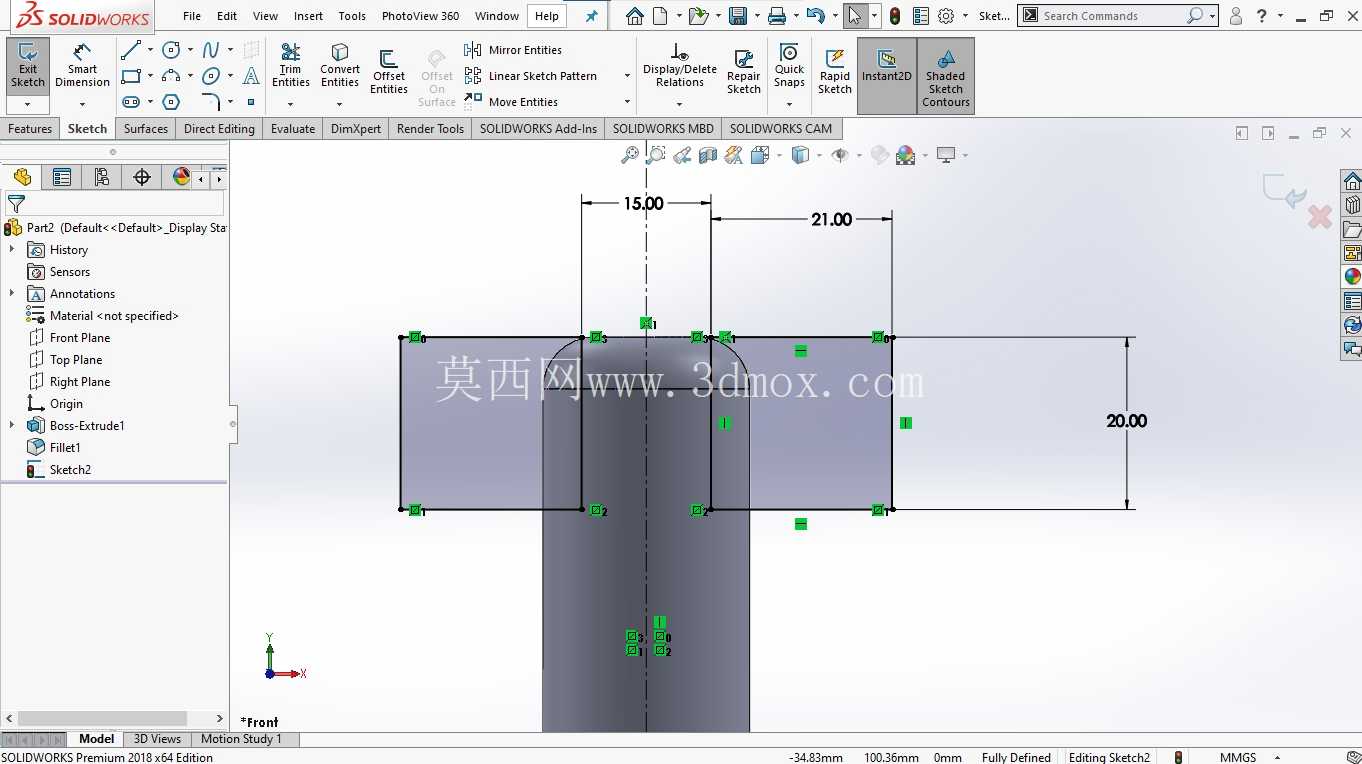The height and width of the screenshot is (764, 1362).
Task: Start Move Entities command
Action: click(x=511, y=102)
